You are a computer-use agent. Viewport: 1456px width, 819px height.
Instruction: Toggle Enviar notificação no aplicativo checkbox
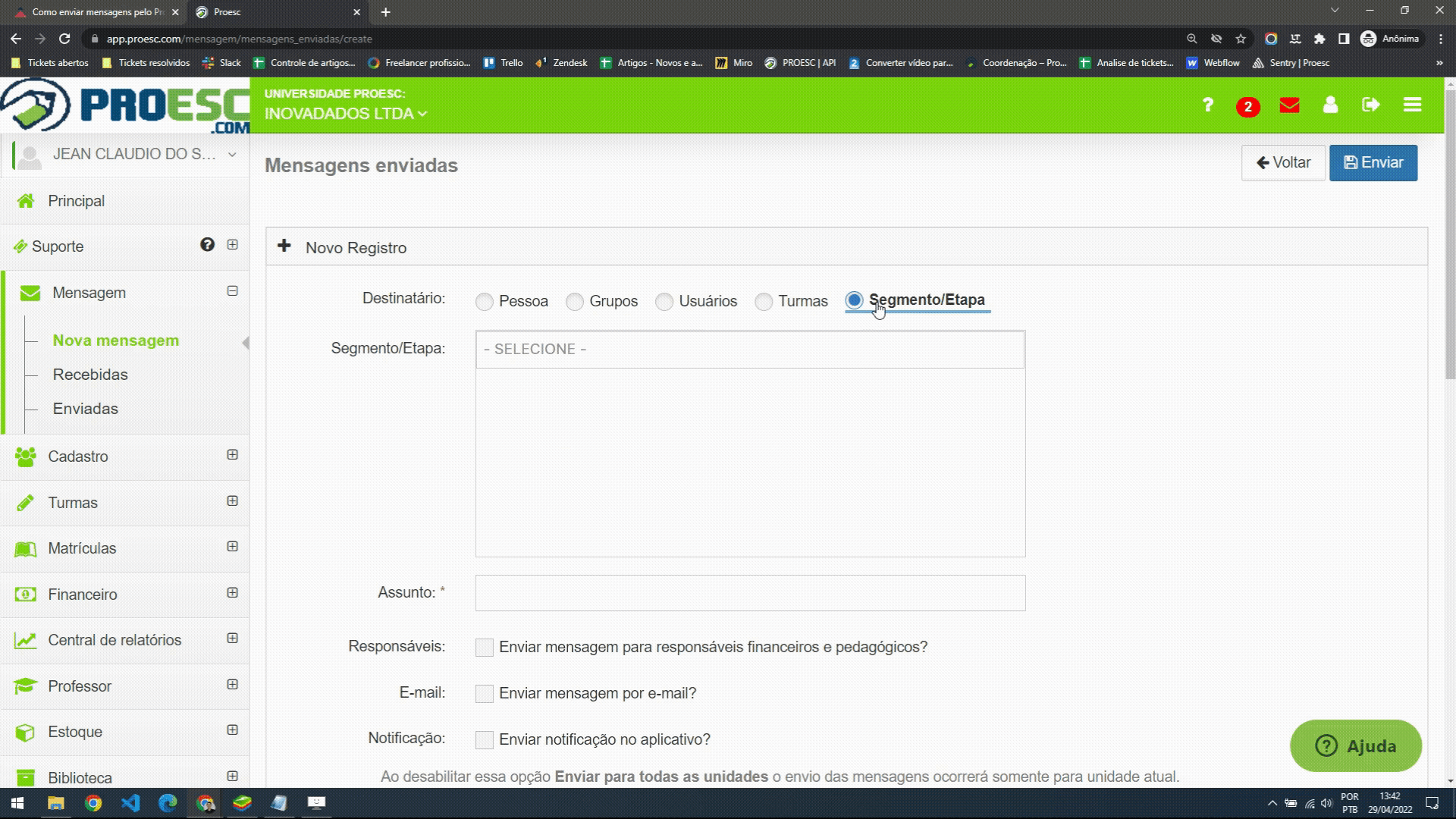coord(483,740)
